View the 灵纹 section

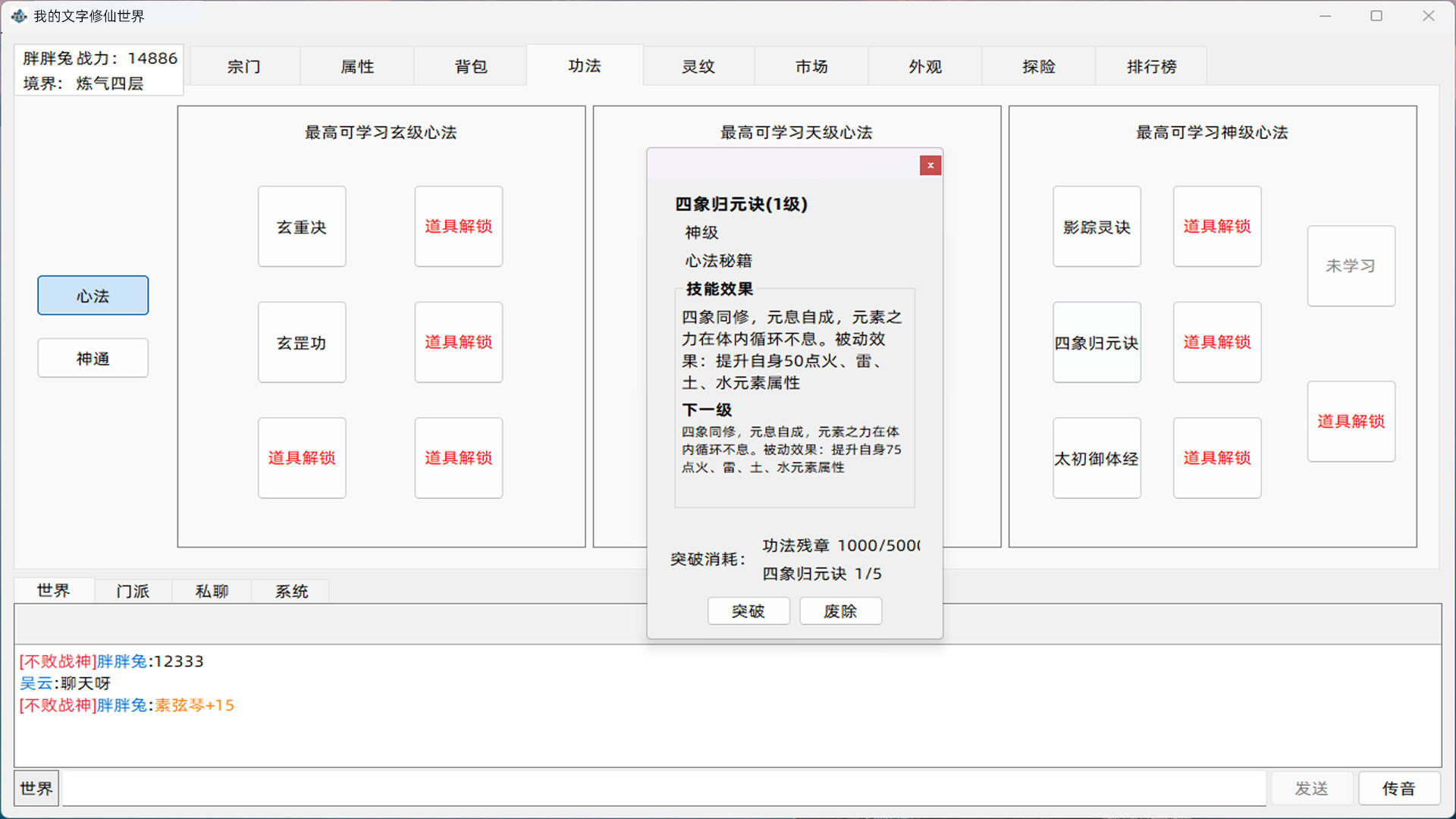698,66
